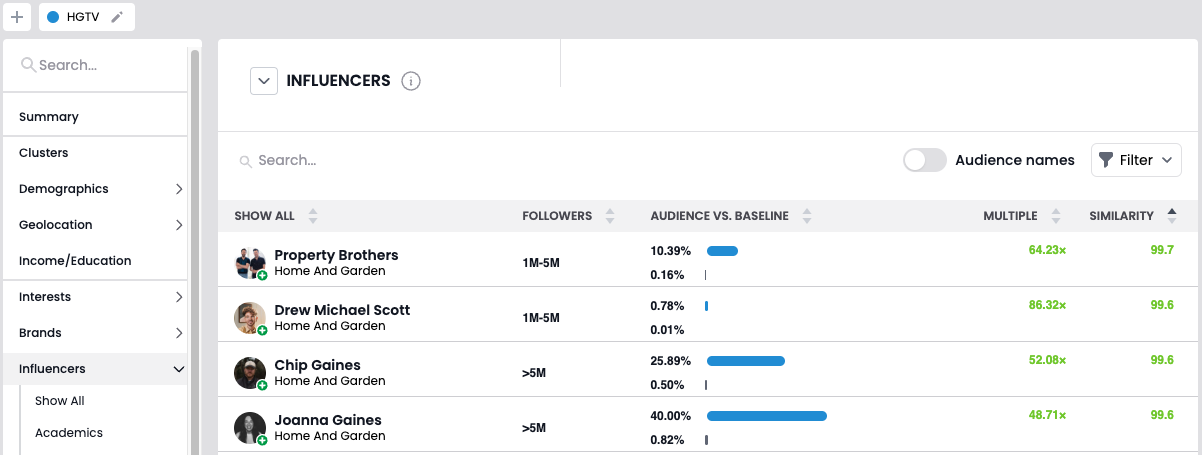This screenshot has height=455, width=1202.
Task: Click the pencil edit icon beside HGTV
Action: (117, 17)
